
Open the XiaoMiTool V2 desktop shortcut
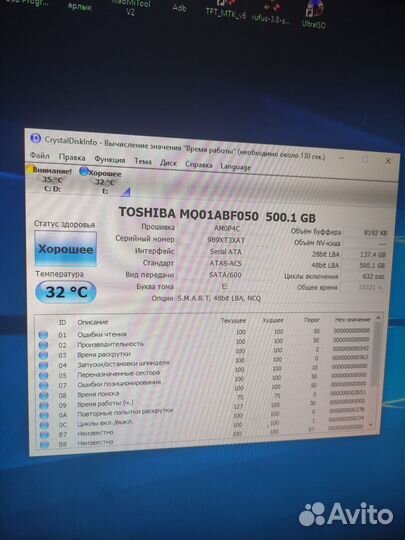(131, 7)
